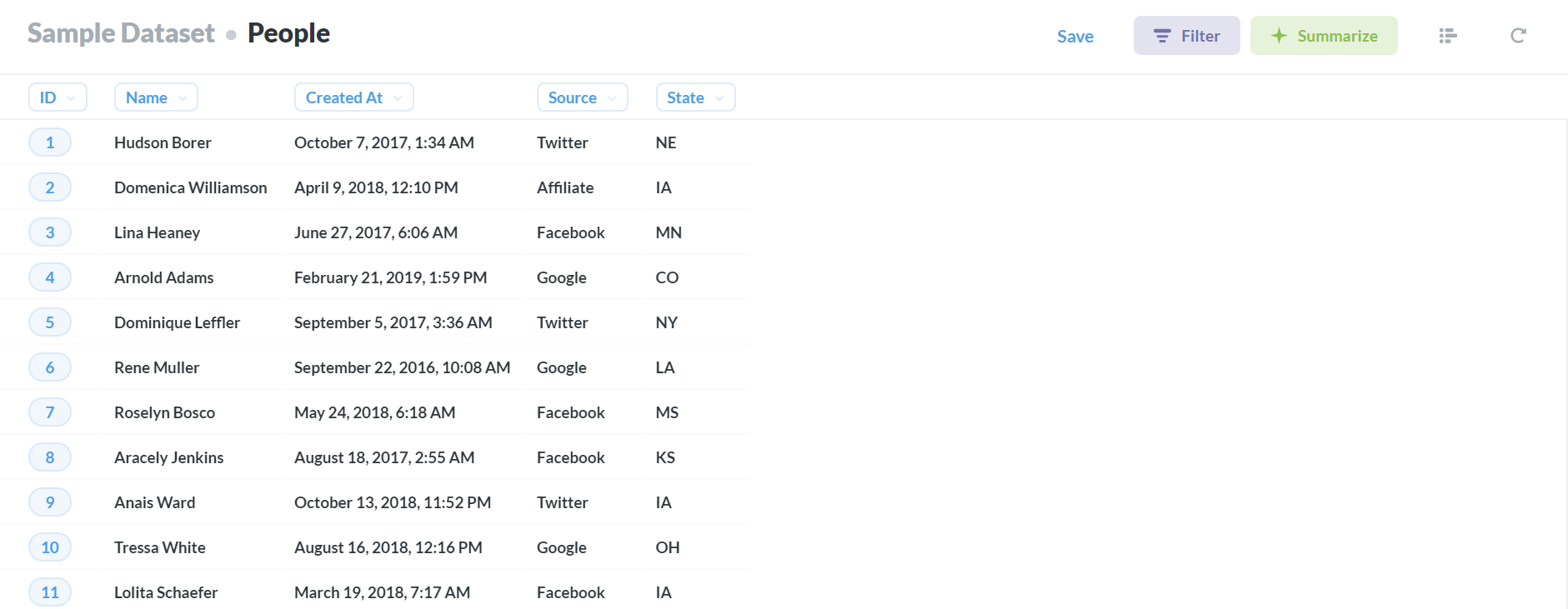The height and width of the screenshot is (609, 1568).
Task: Click the Save link
Action: pyautogui.click(x=1075, y=36)
